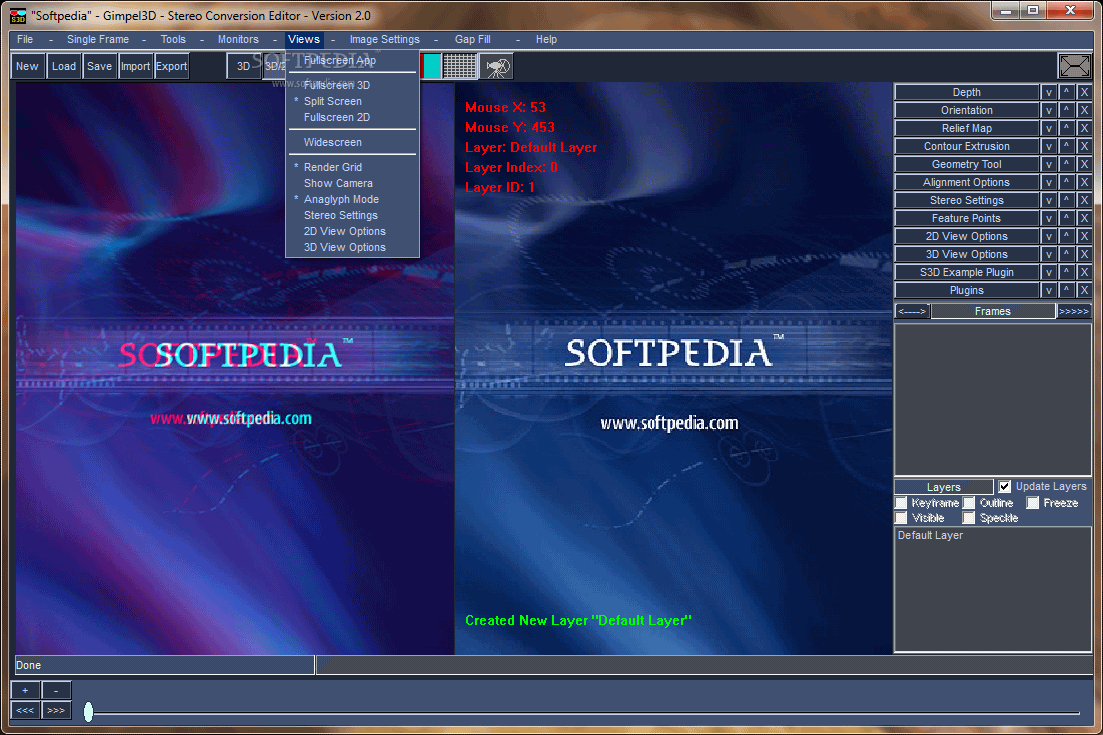The image size is (1103, 735).
Task: Tick the Visible checkbox
Action: tap(901, 518)
